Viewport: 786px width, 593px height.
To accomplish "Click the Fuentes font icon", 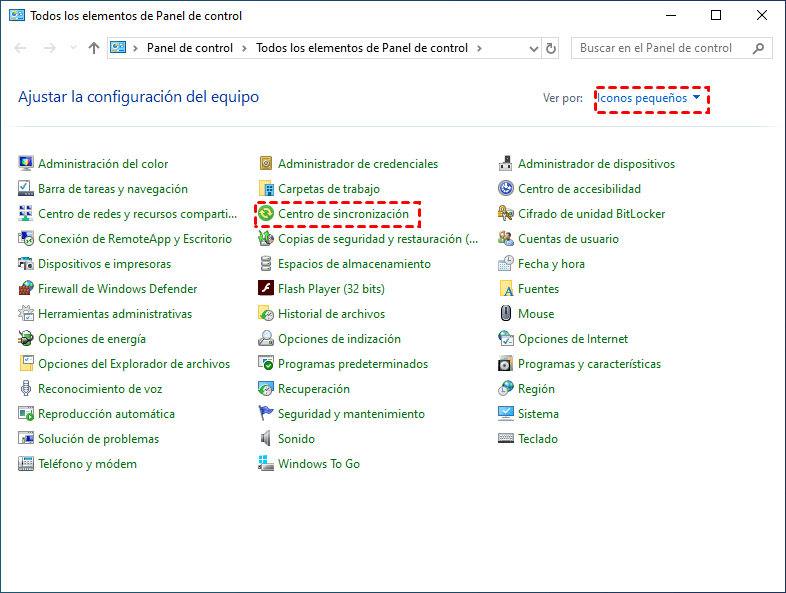I will (x=506, y=289).
